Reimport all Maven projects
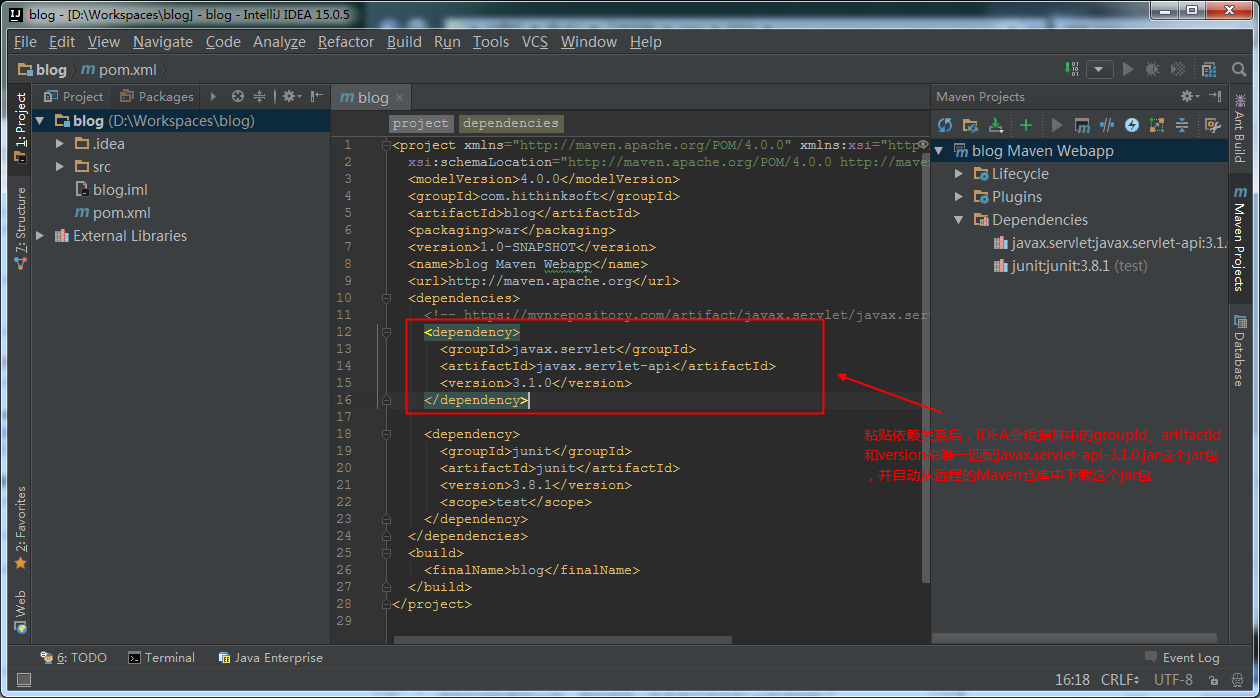The width and height of the screenshot is (1260, 698). click(x=945, y=125)
